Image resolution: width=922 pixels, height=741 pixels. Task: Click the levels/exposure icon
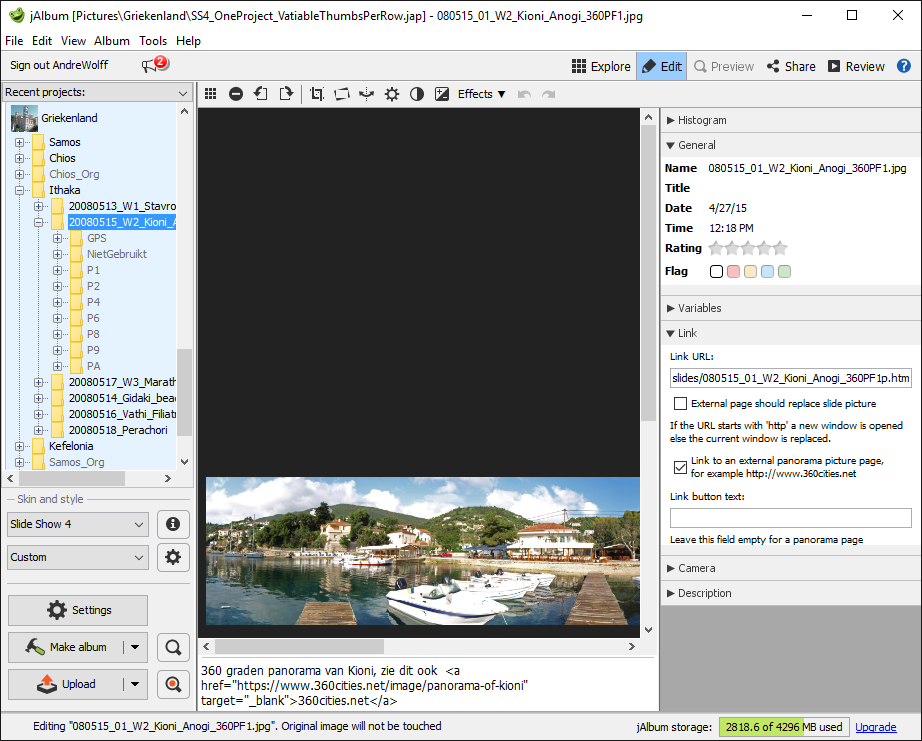click(442, 94)
